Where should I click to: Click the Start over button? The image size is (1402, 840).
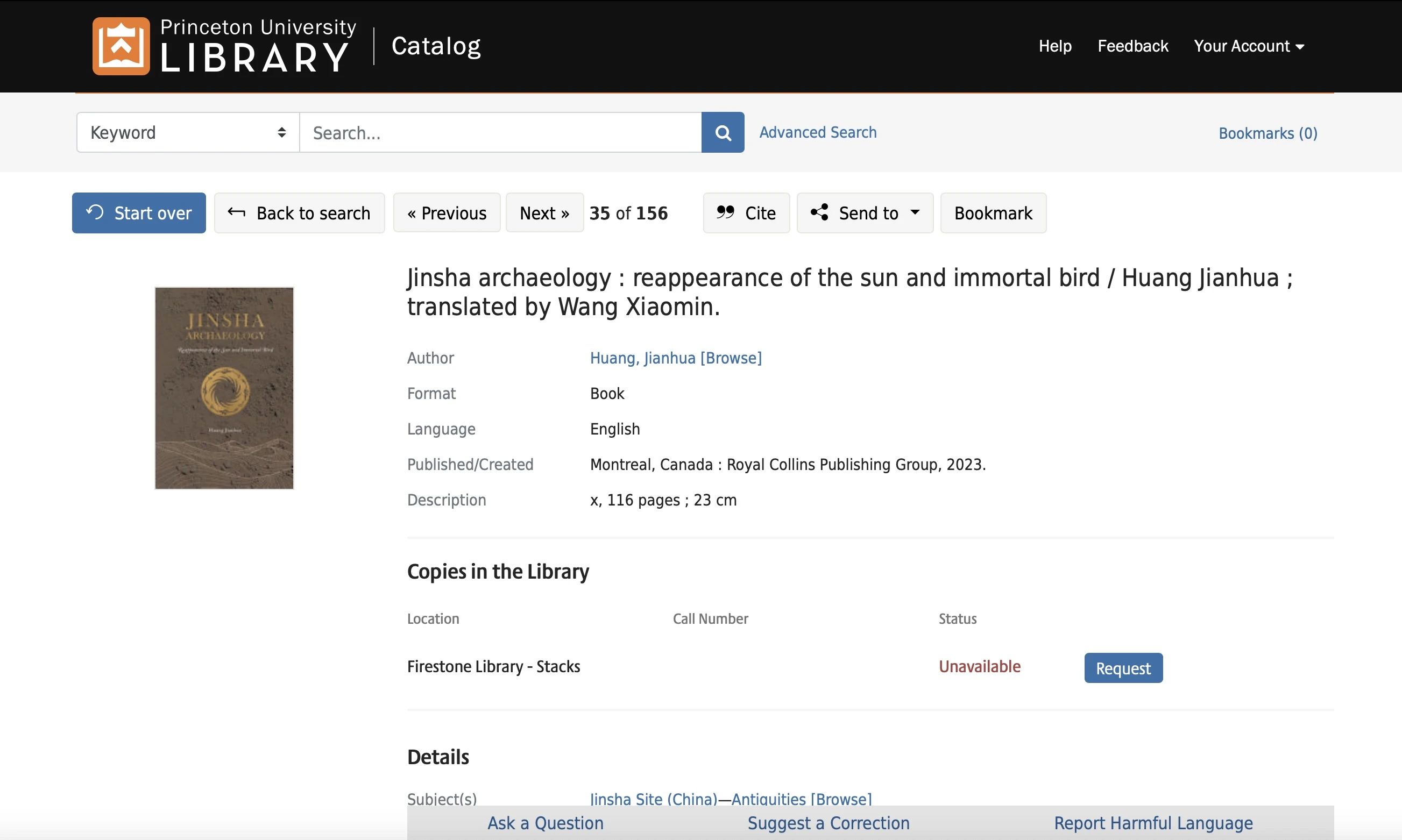tap(139, 213)
